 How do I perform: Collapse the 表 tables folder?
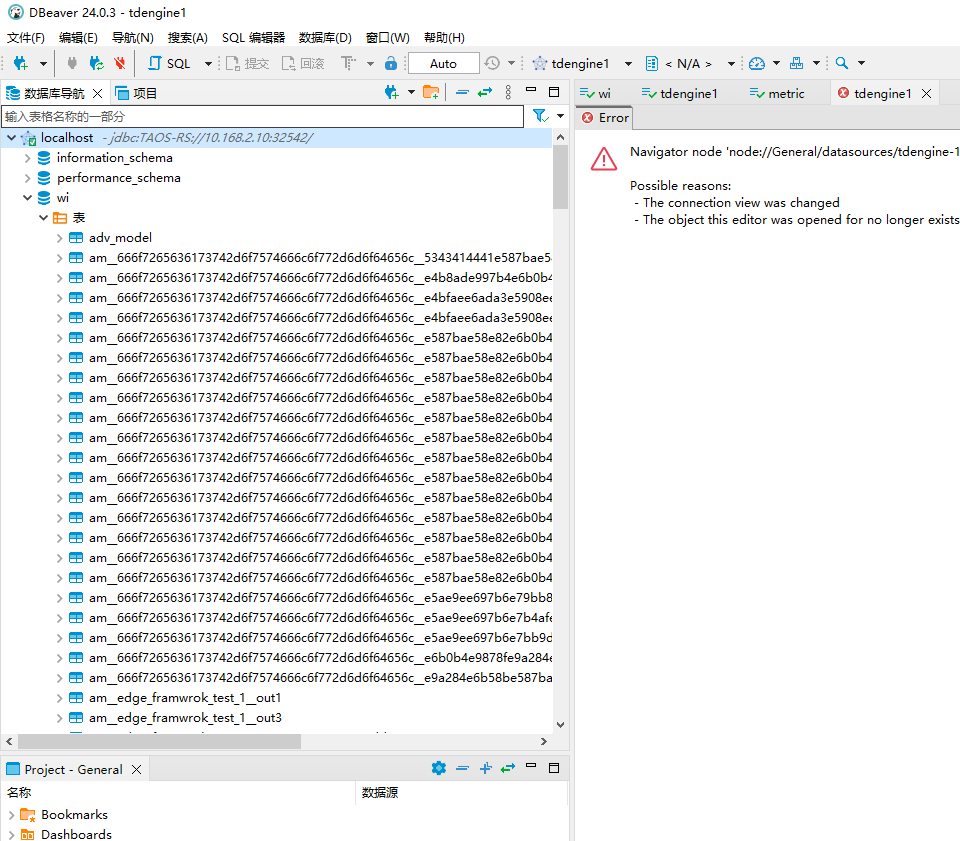pos(43,218)
